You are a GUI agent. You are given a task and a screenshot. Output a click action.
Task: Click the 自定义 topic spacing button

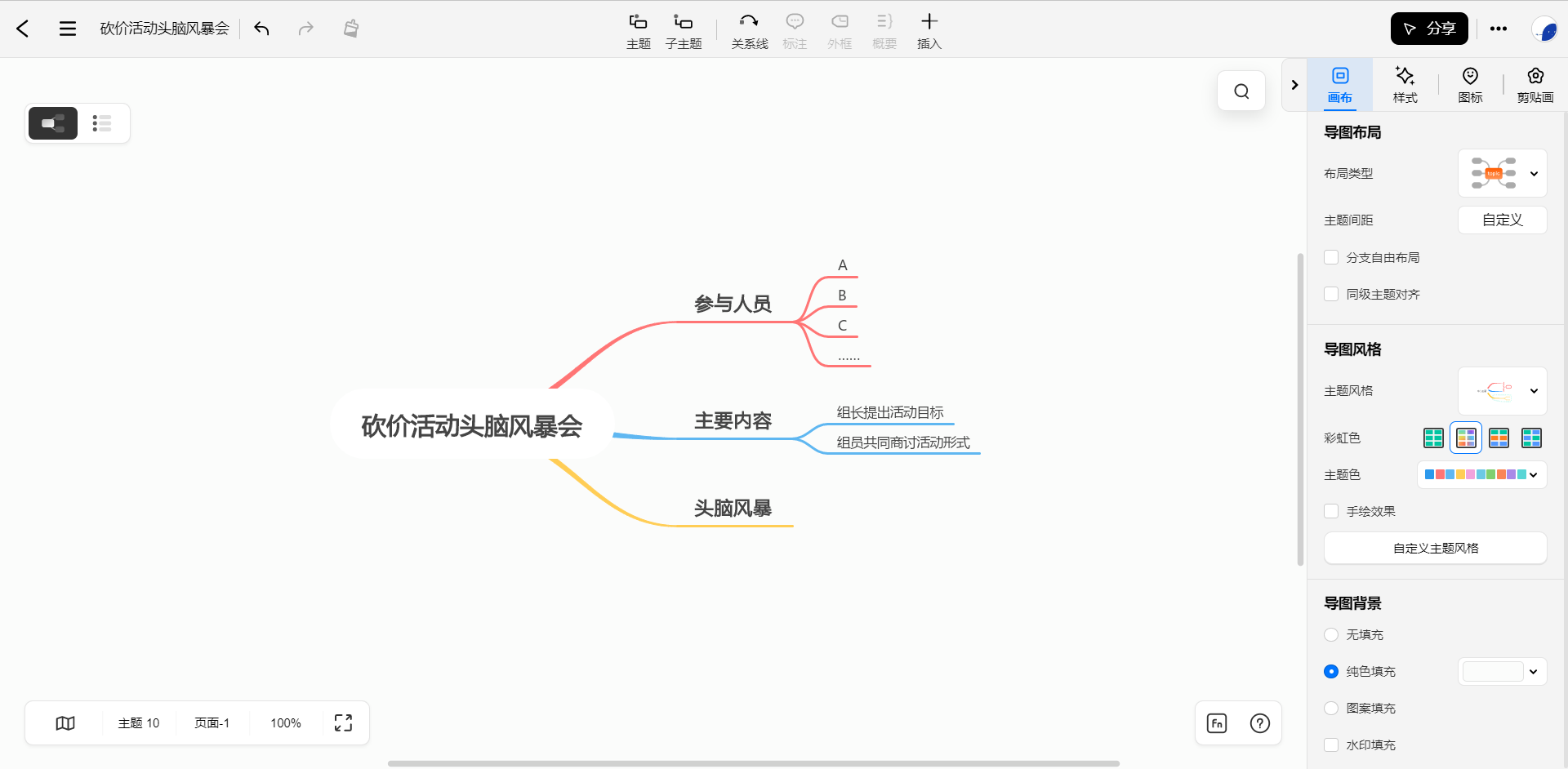[x=1503, y=220]
